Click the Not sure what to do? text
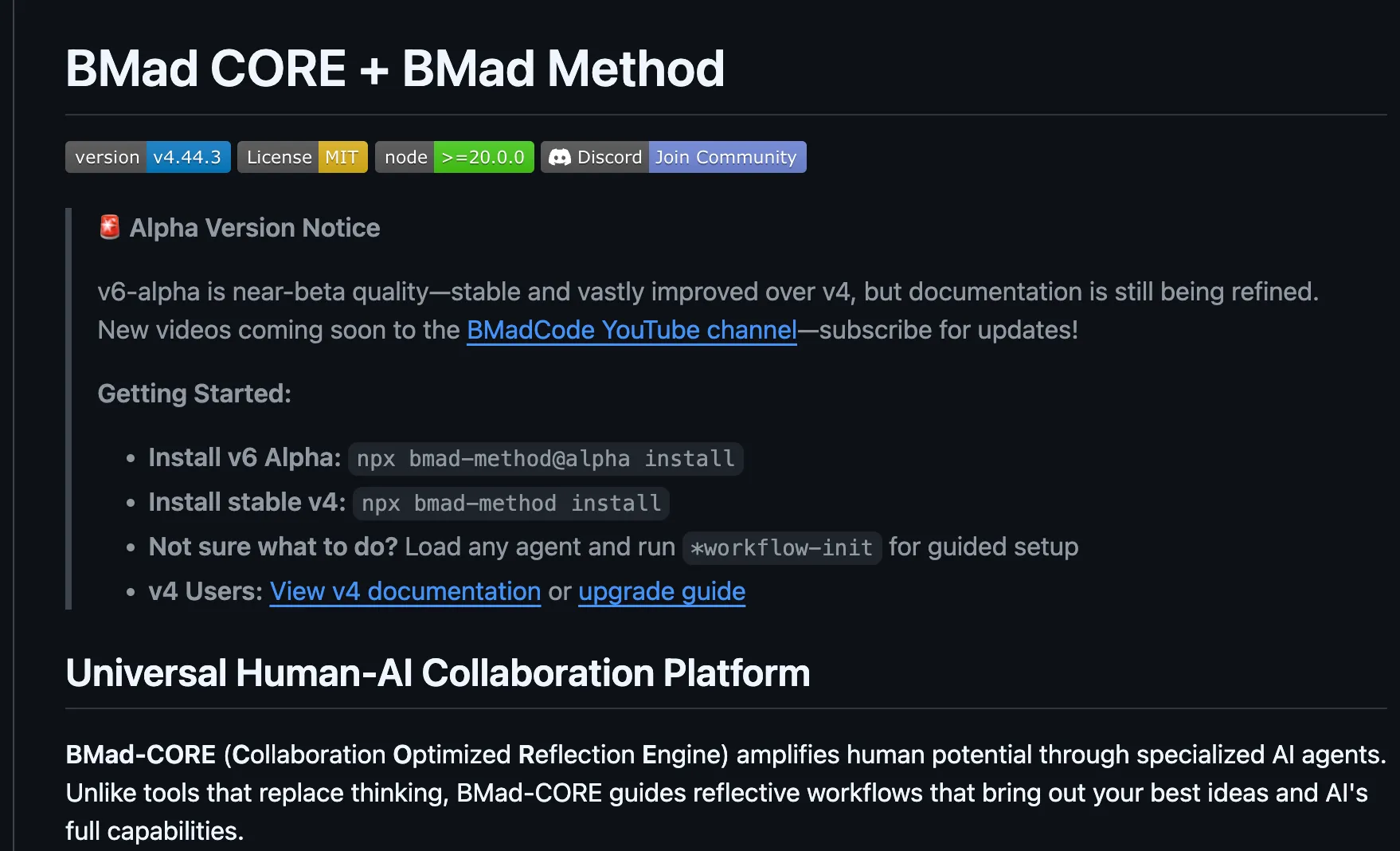1400x851 pixels. [273, 547]
